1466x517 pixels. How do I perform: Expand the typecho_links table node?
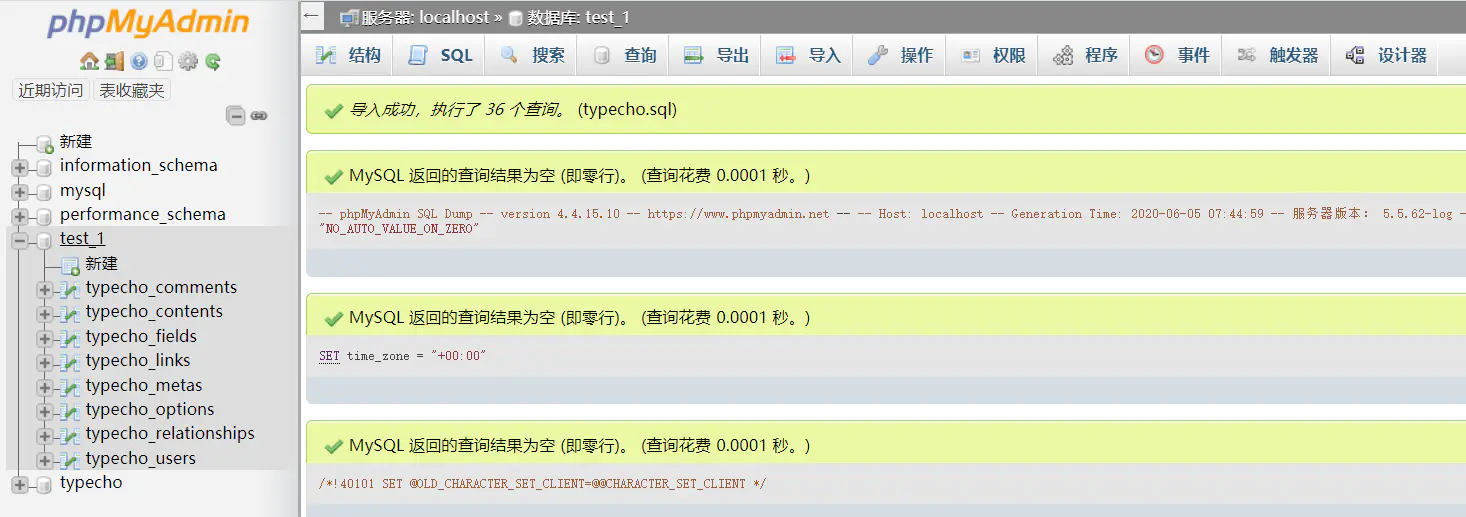point(45,362)
